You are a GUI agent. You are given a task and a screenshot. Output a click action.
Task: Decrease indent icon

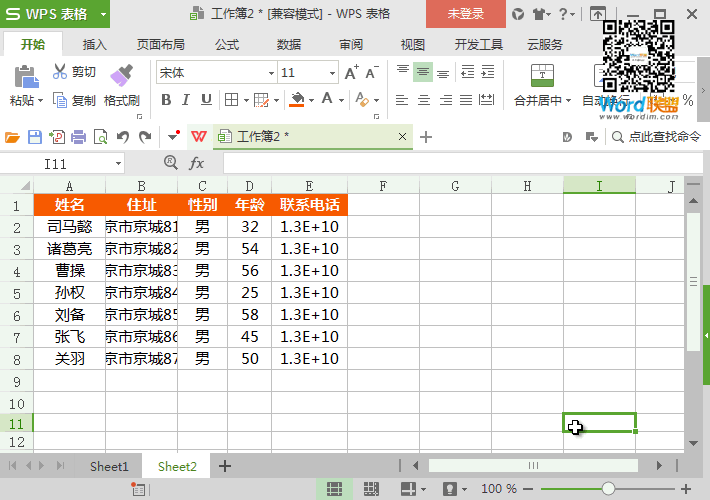point(467,72)
